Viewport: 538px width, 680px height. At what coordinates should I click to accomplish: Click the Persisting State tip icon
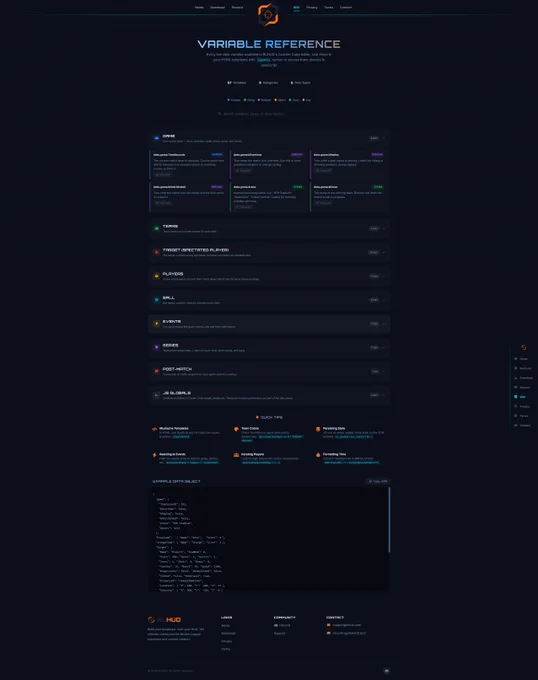318,429
